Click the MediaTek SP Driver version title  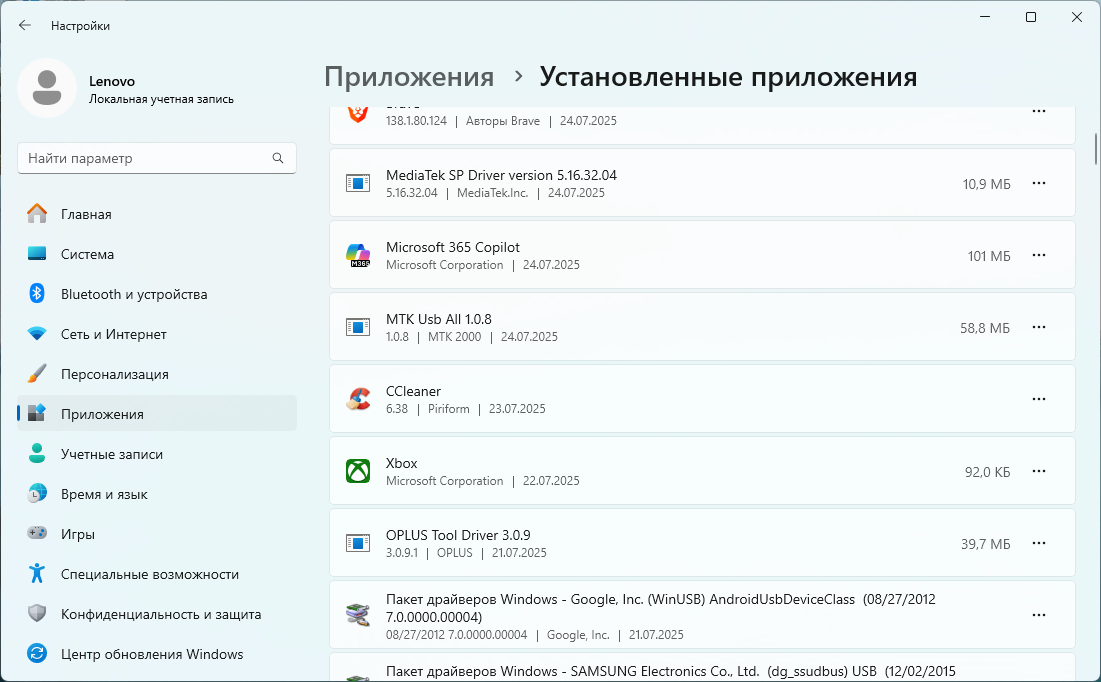pos(501,175)
